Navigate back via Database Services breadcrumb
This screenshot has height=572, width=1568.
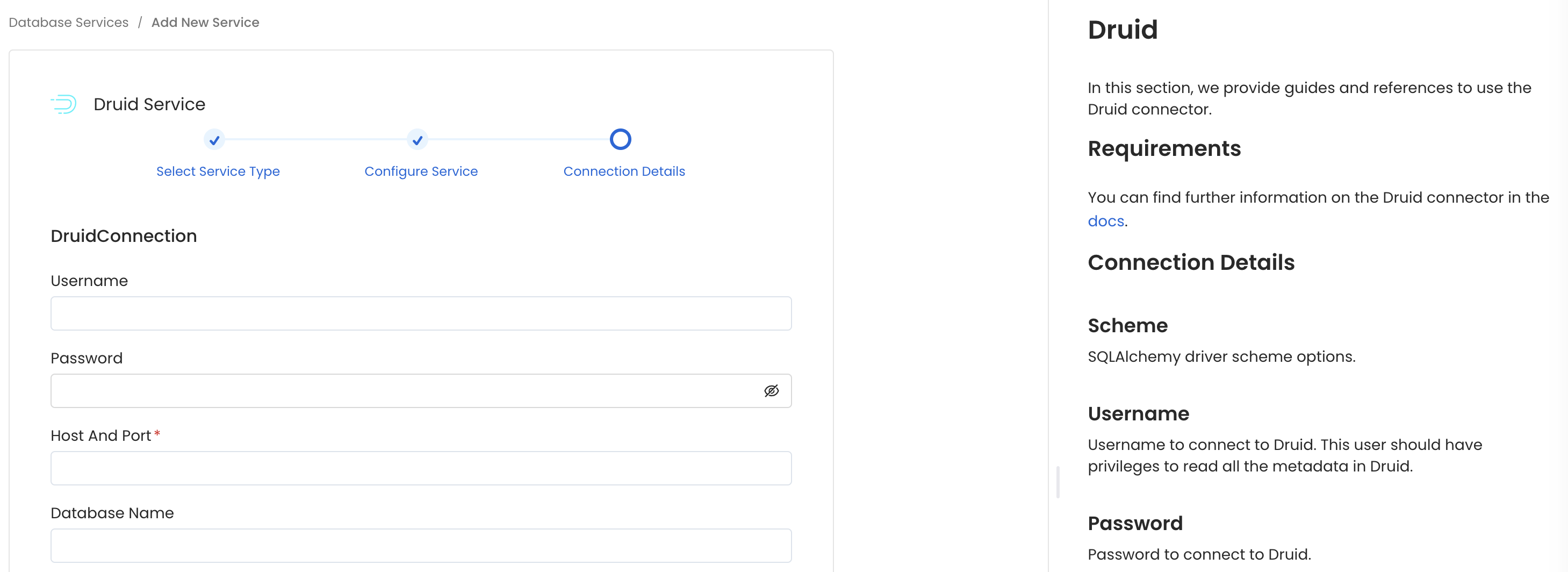pos(68,22)
